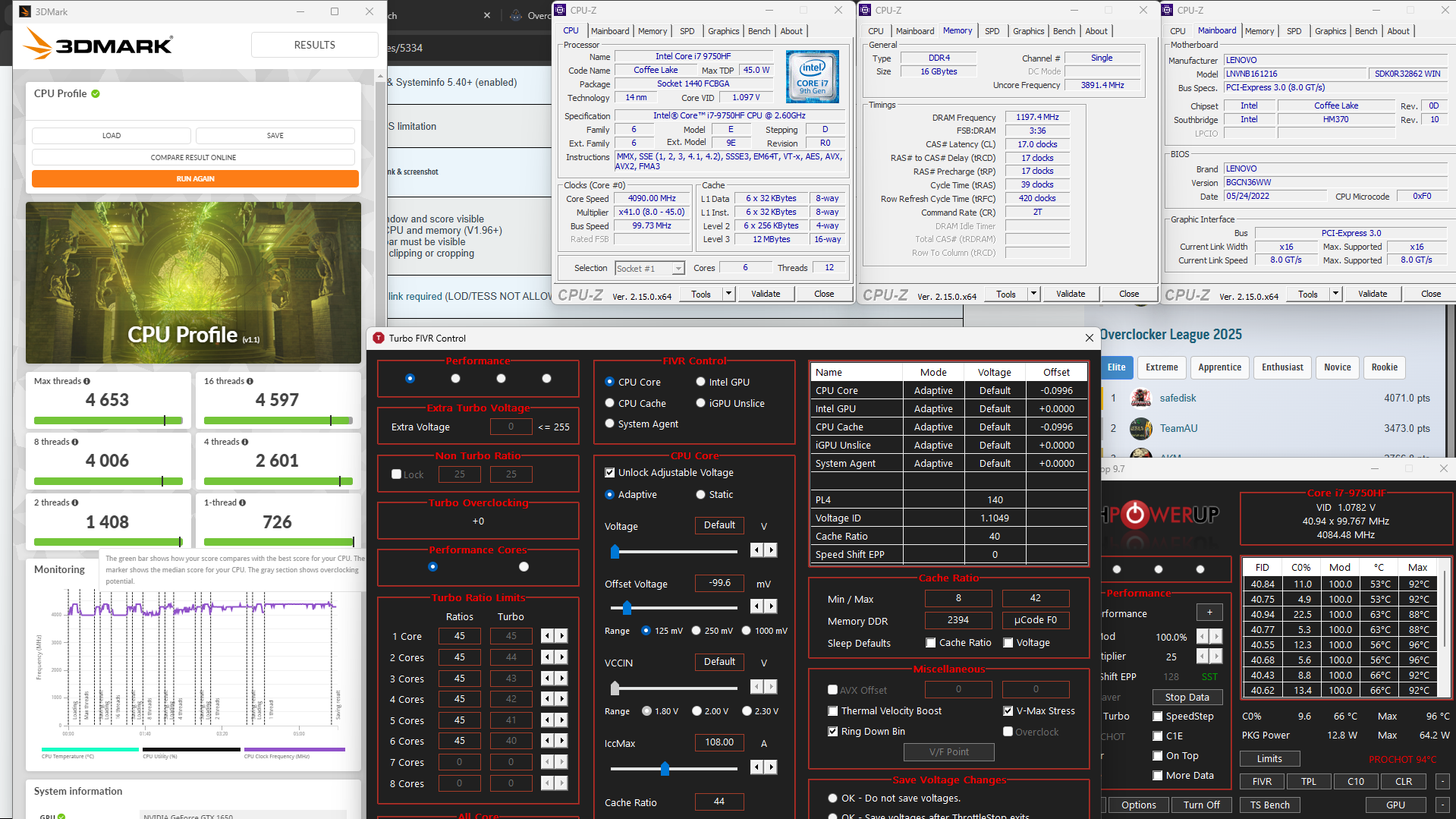This screenshot has height=819, width=1456.
Task: Click the TS Bench button
Action: click(x=1269, y=805)
